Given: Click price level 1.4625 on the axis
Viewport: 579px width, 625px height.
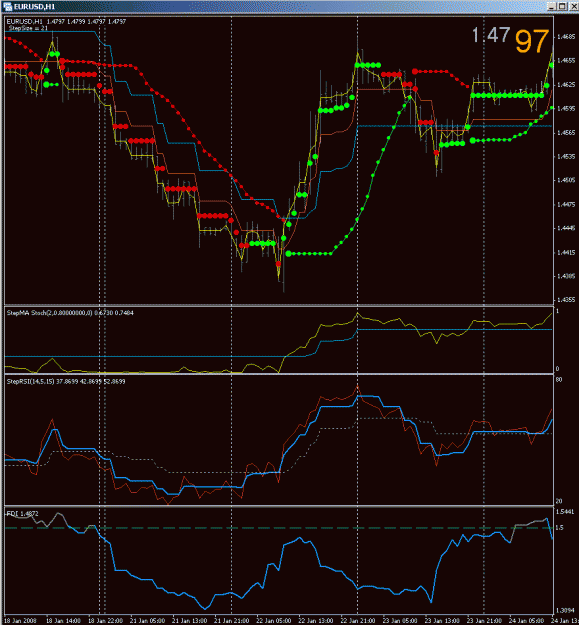Looking at the screenshot, I should [565, 85].
